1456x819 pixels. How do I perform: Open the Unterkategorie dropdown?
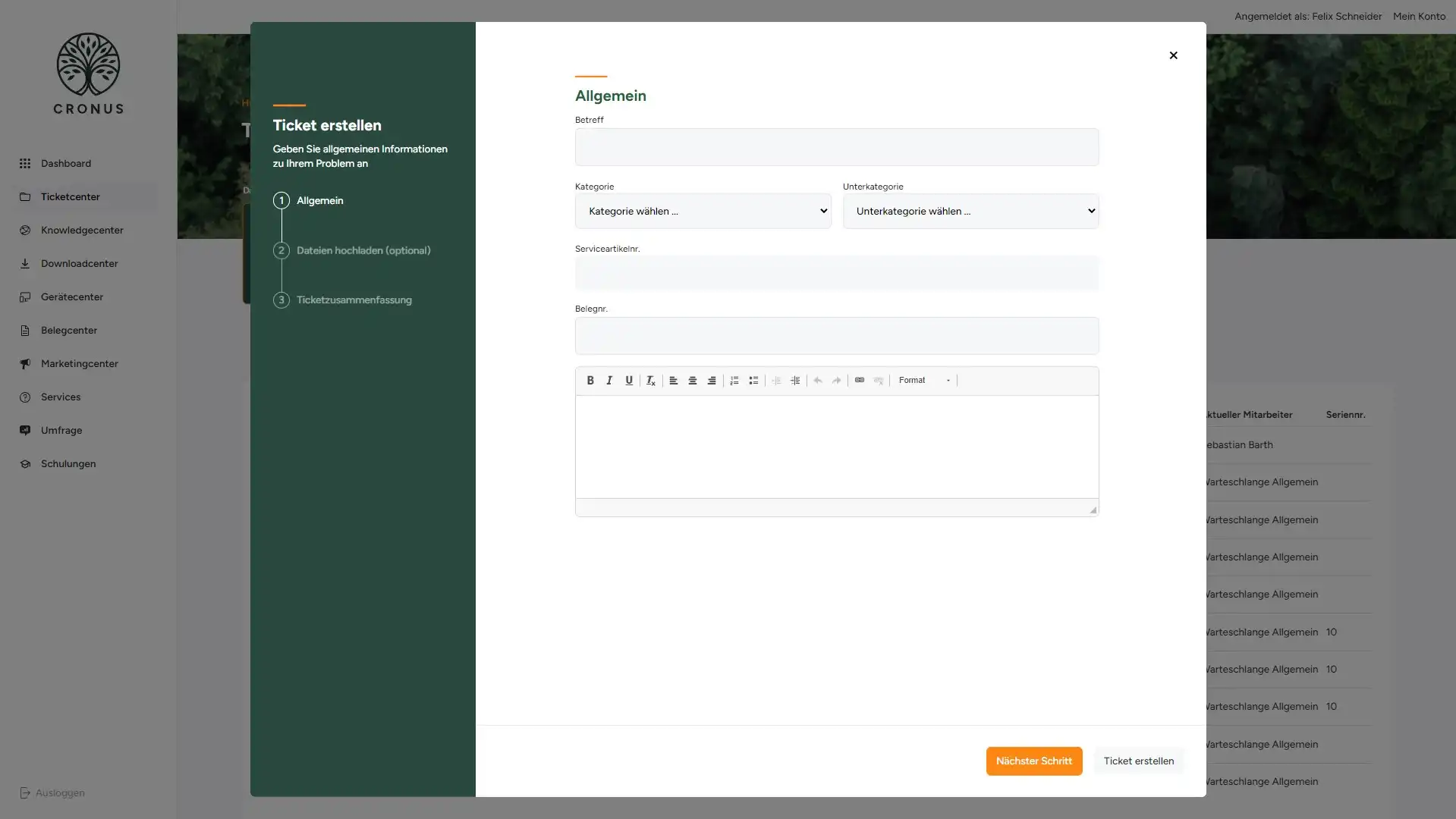click(x=970, y=212)
